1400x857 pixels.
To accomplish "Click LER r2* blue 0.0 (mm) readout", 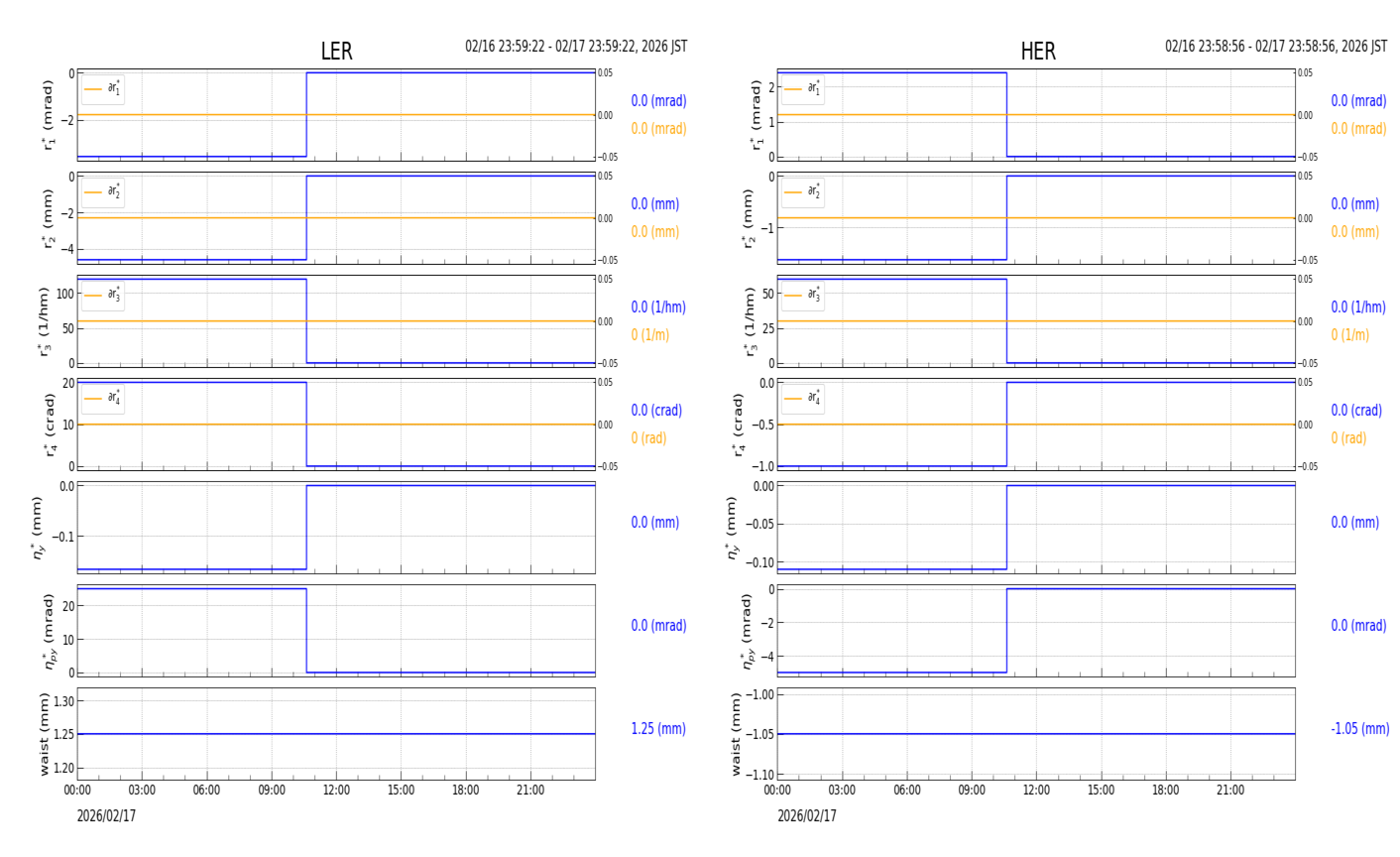I will coord(655,204).
